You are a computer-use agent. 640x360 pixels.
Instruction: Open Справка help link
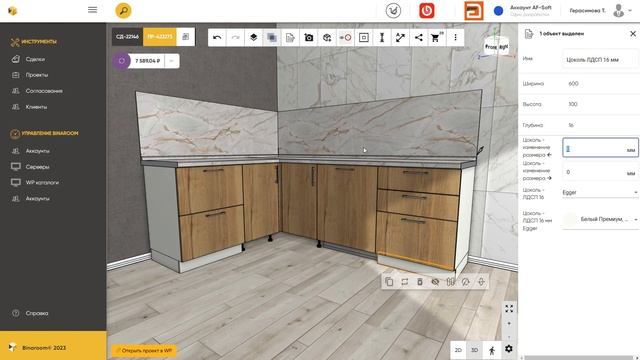[x=37, y=313]
